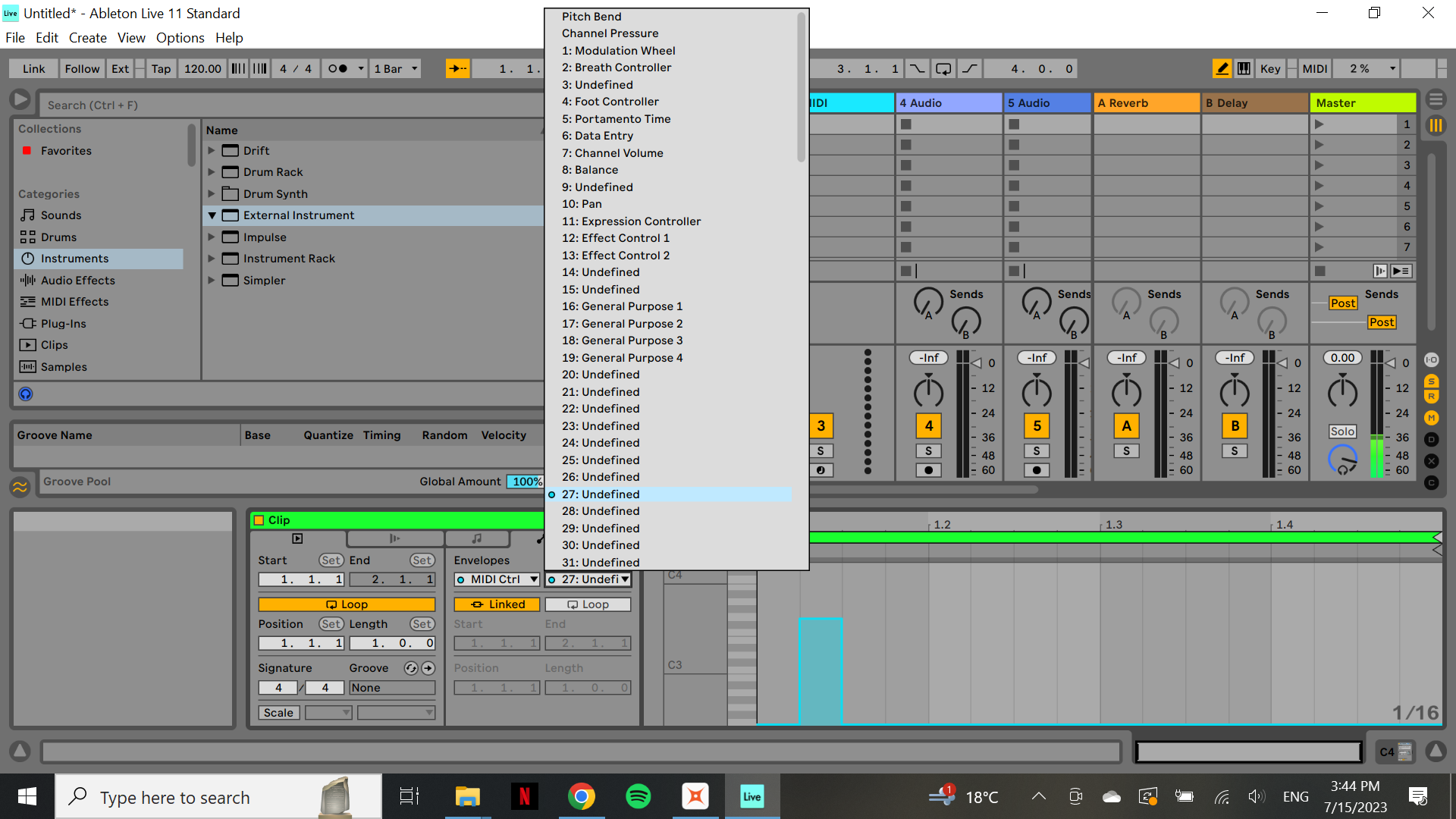Image resolution: width=1456 pixels, height=819 pixels.
Task: Open Netflix from the taskbar
Action: [524, 796]
